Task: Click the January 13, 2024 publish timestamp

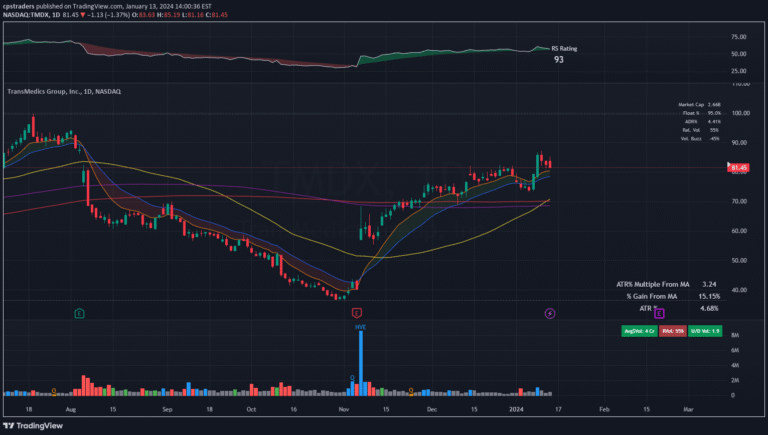Action: click(168, 6)
